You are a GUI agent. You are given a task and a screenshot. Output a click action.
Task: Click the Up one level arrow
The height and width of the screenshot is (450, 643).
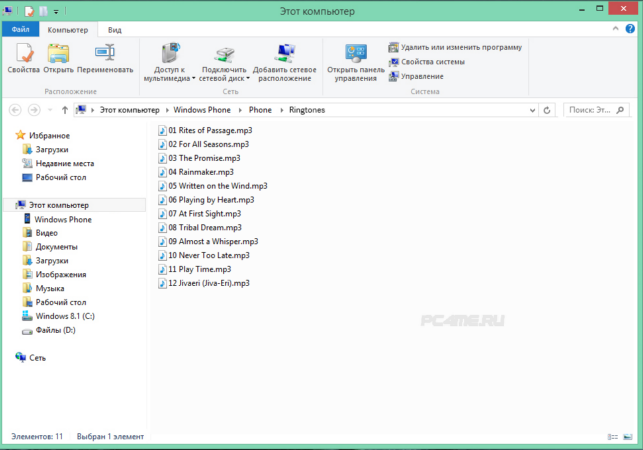click(x=64, y=110)
